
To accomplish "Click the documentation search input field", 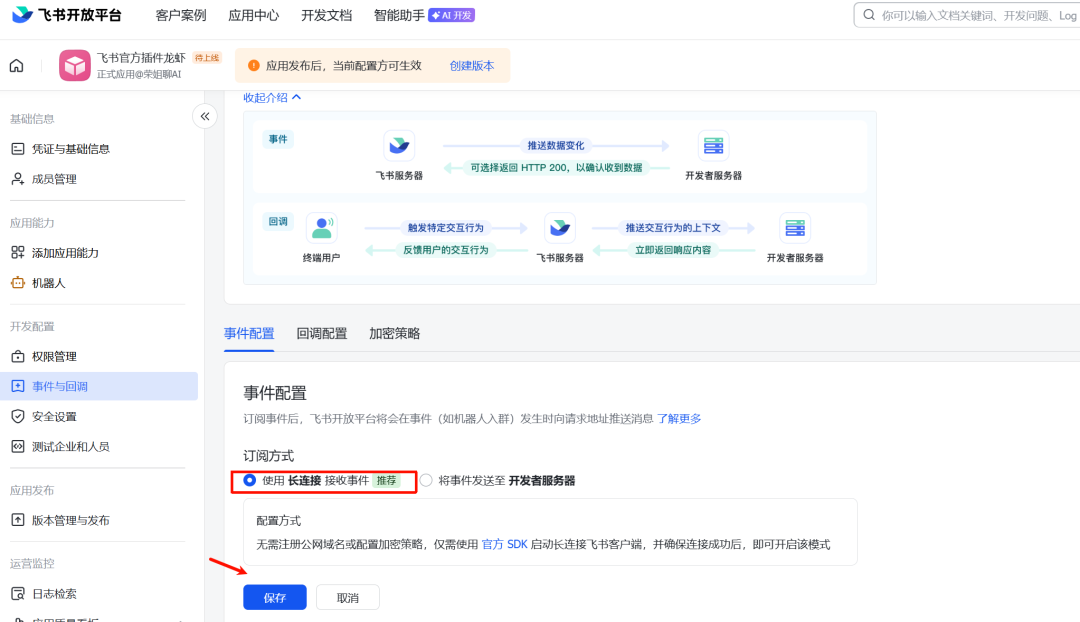I will pos(967,15).
